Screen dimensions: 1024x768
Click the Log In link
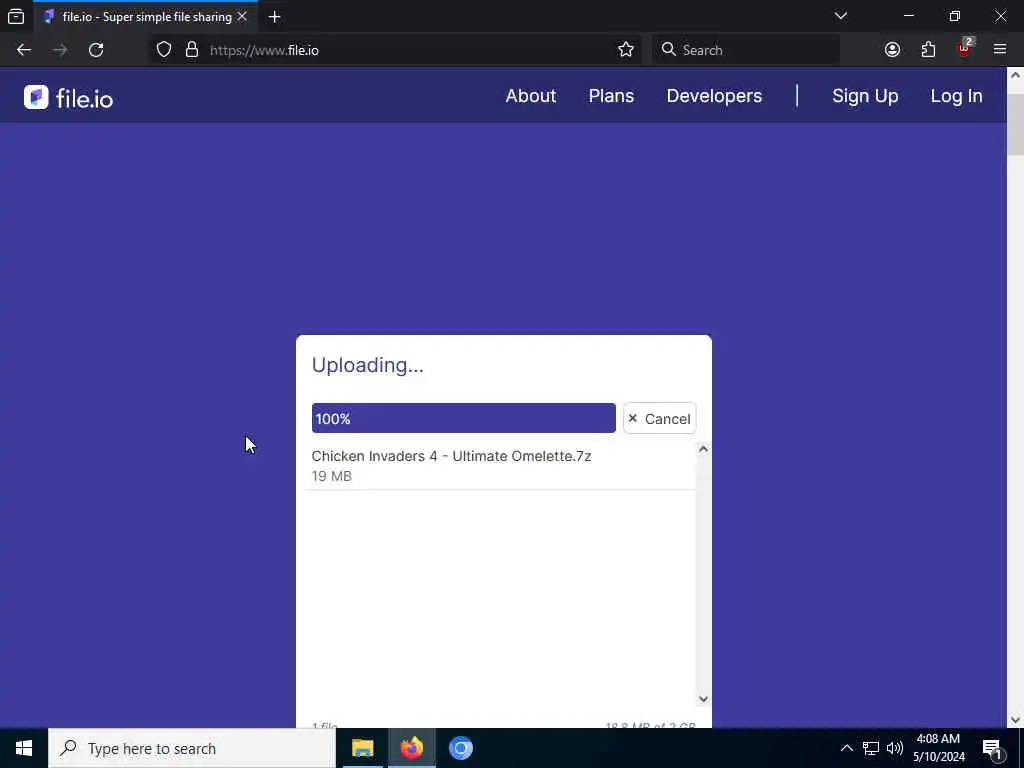click(x=956, y=96)
